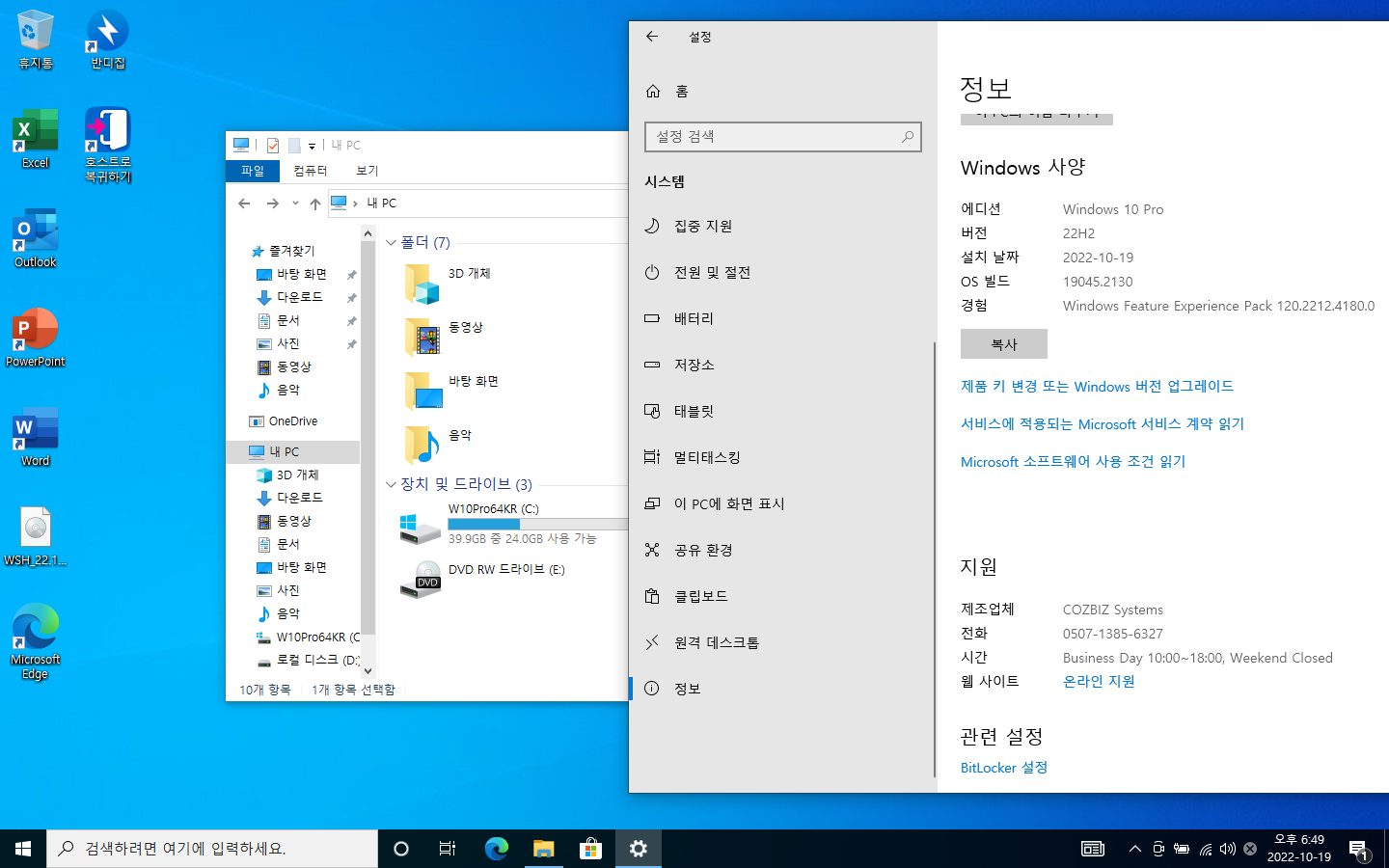Open the Windows Start button

coord(23,849)
